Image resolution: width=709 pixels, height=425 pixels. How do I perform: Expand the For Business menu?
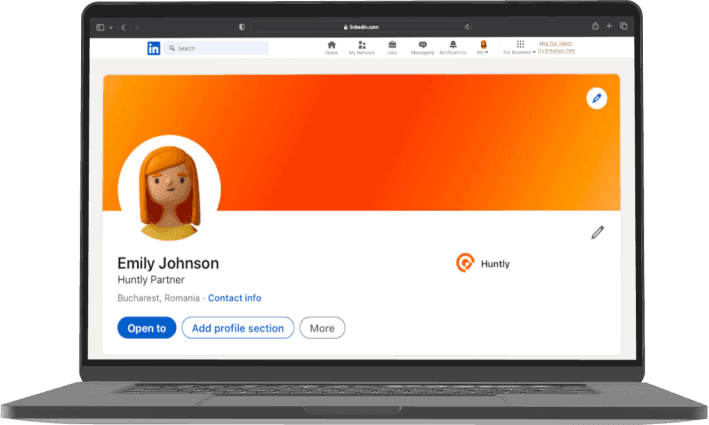(x=520, y=47)
